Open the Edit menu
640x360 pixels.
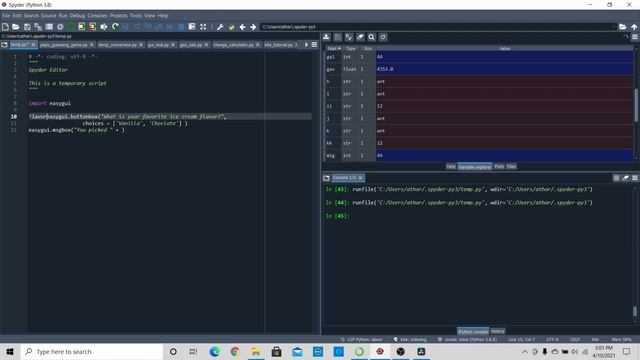pos(17,16)
